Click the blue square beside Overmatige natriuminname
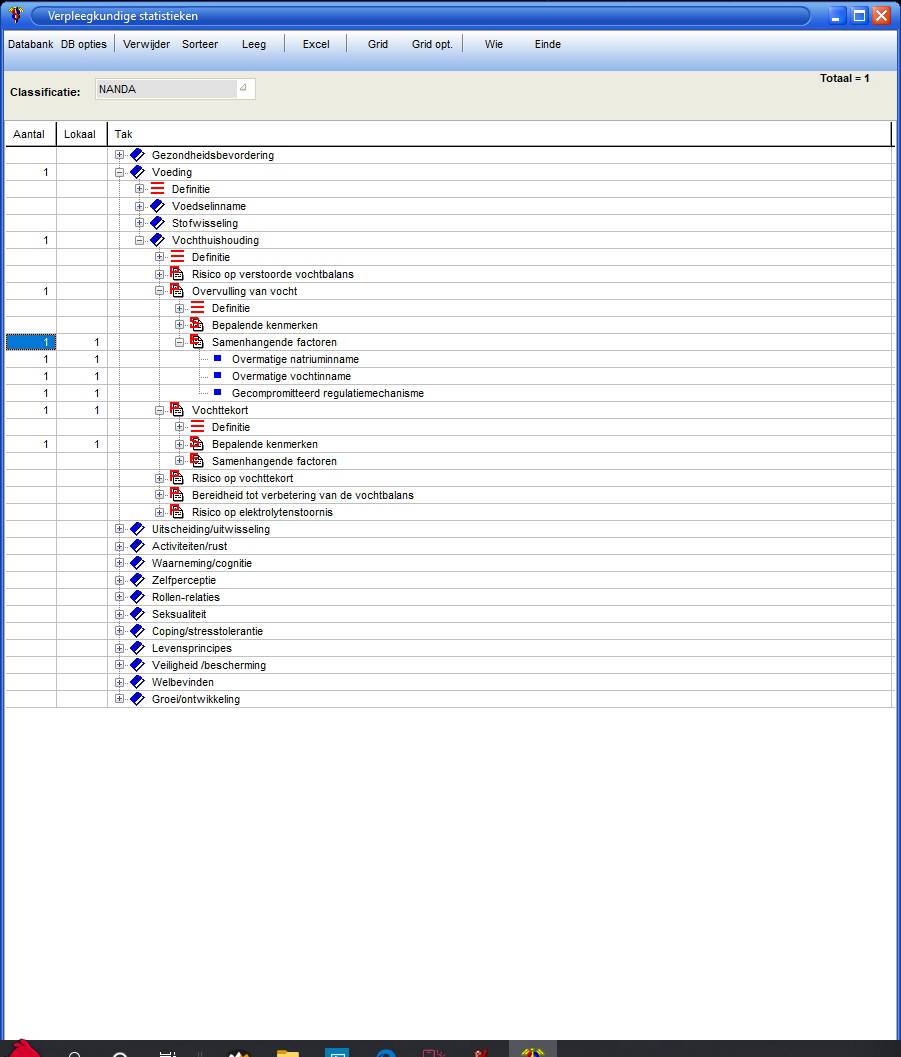 click(x=217, y=359)
